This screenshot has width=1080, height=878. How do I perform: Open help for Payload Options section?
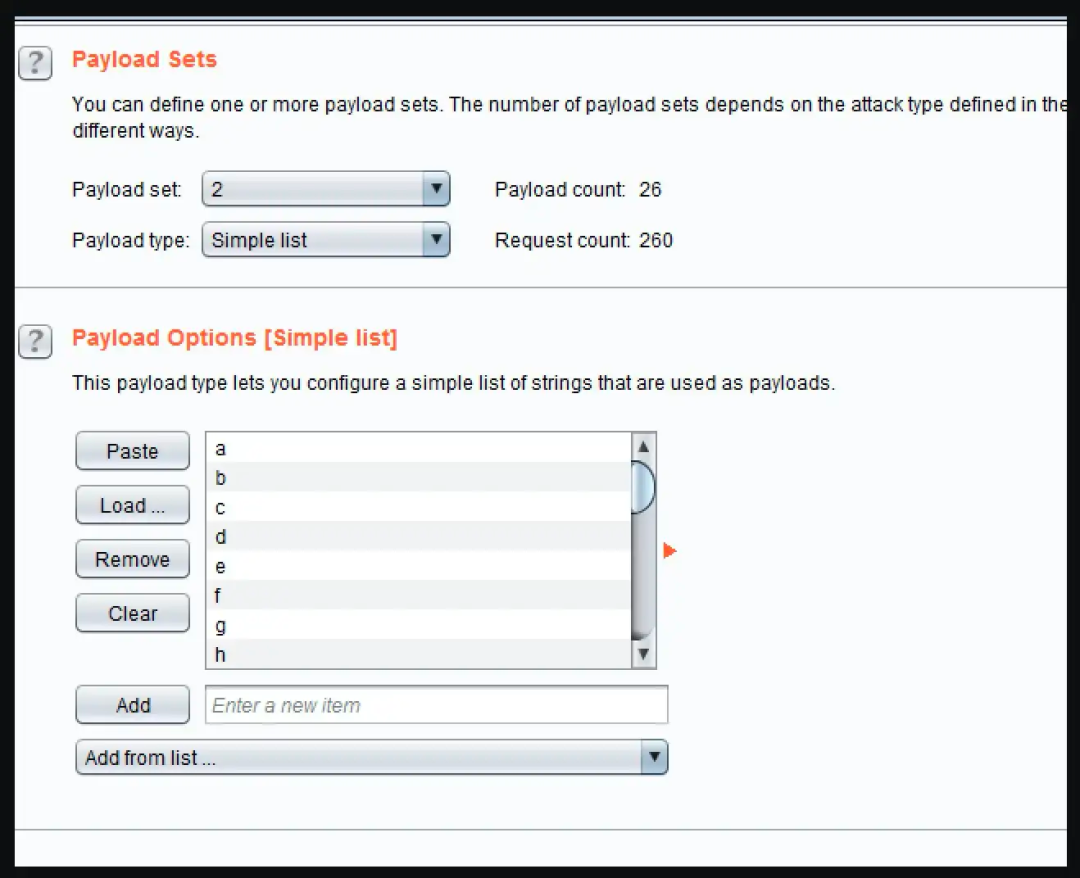(x=35, y=342)
